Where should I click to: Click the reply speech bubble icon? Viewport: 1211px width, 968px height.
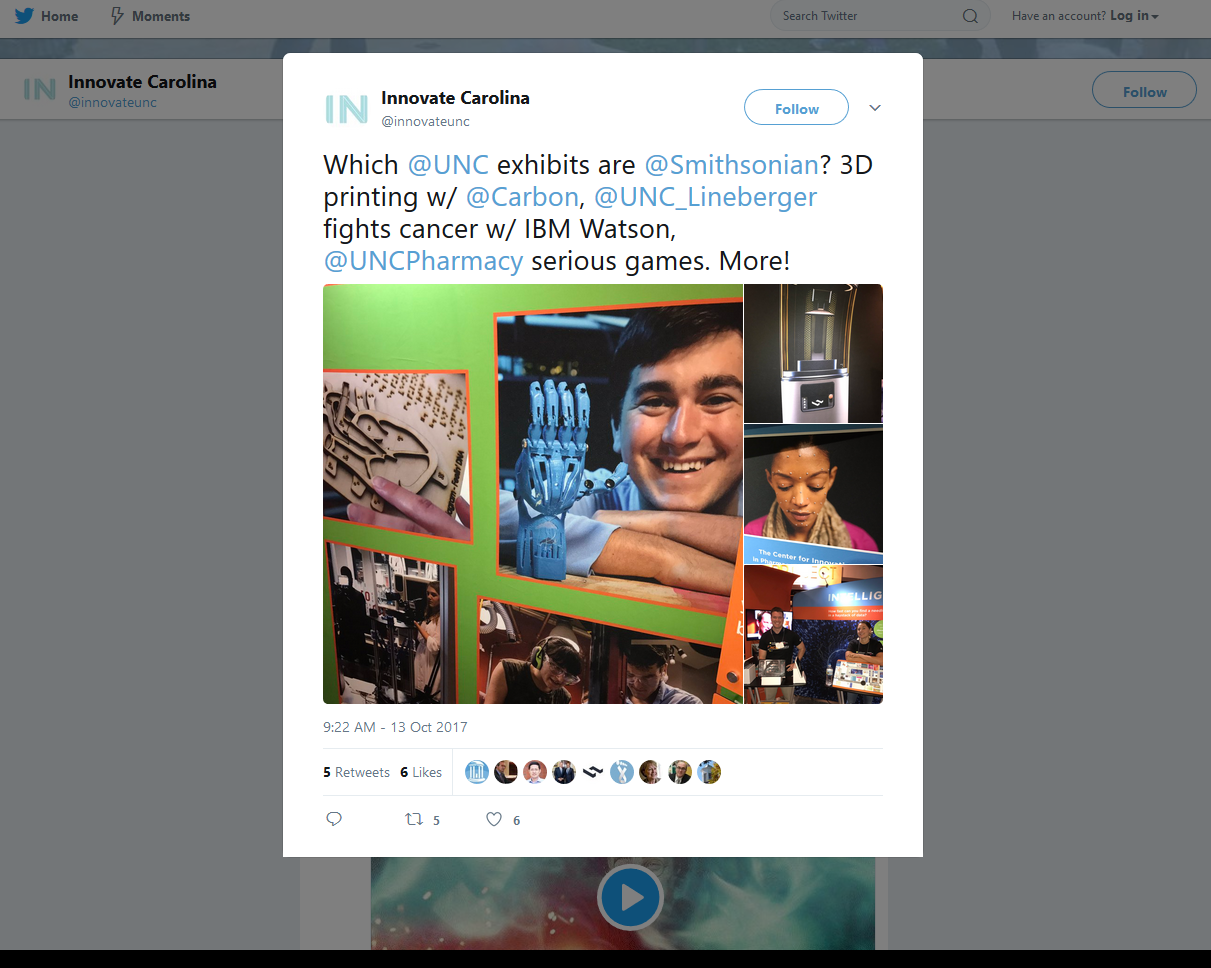click(x=334, y=819)
